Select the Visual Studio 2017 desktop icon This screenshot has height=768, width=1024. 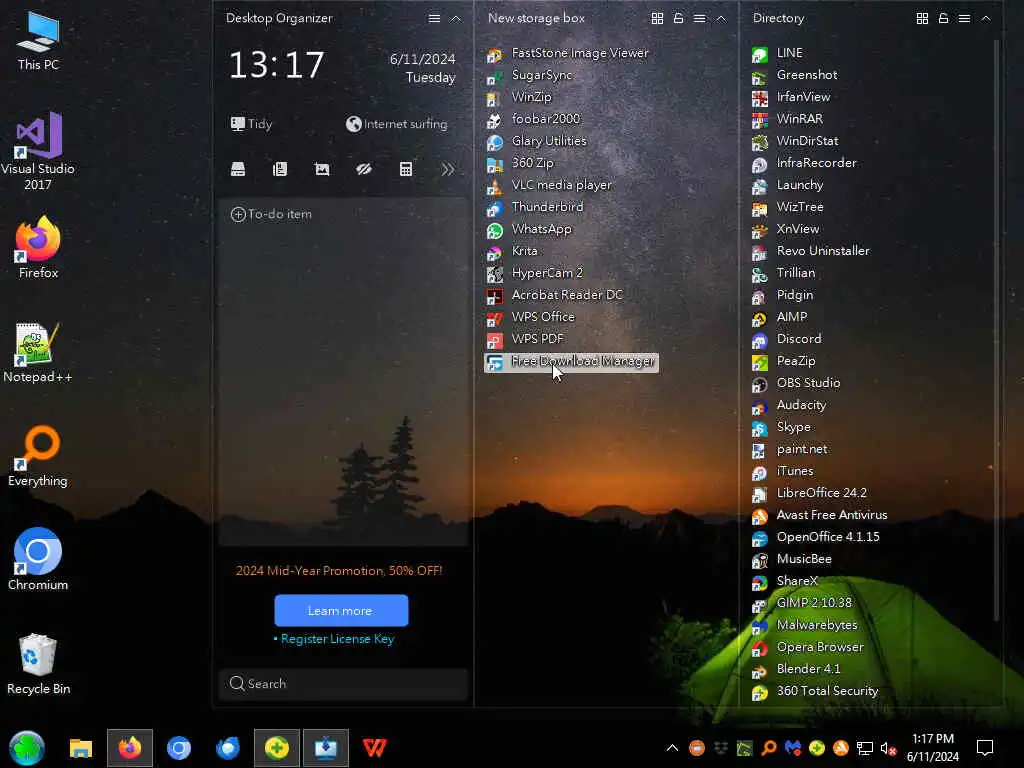click(x=38, y=151)
